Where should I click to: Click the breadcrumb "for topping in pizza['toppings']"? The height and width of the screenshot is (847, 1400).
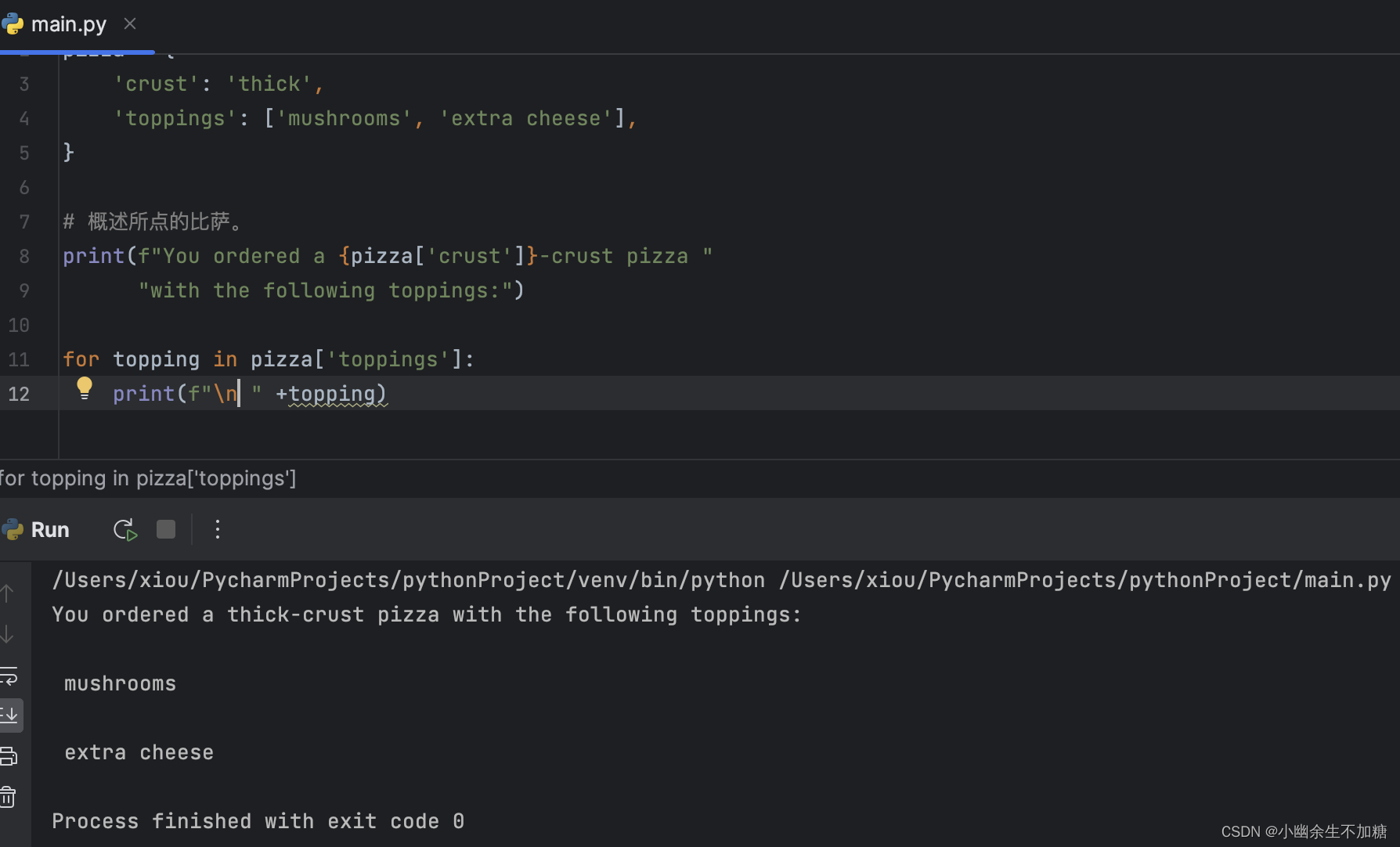pyautogui.click(x=148, y=478)
